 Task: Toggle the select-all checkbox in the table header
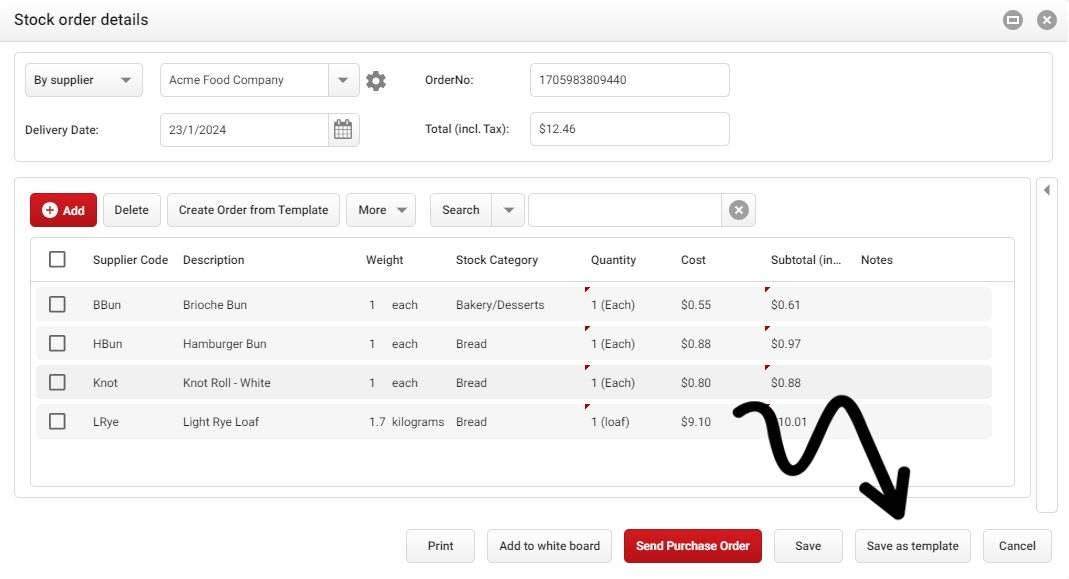click(57, 259)
